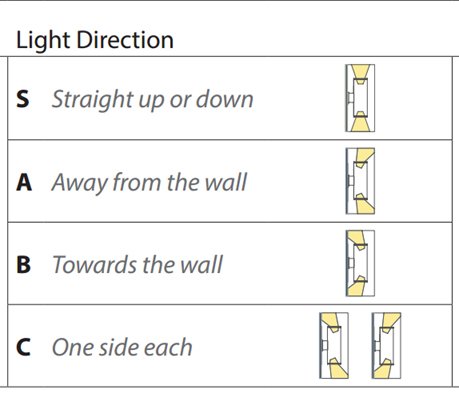Click the lower light beam in diagram B
The image size is (459, 406).
[355, 288]
